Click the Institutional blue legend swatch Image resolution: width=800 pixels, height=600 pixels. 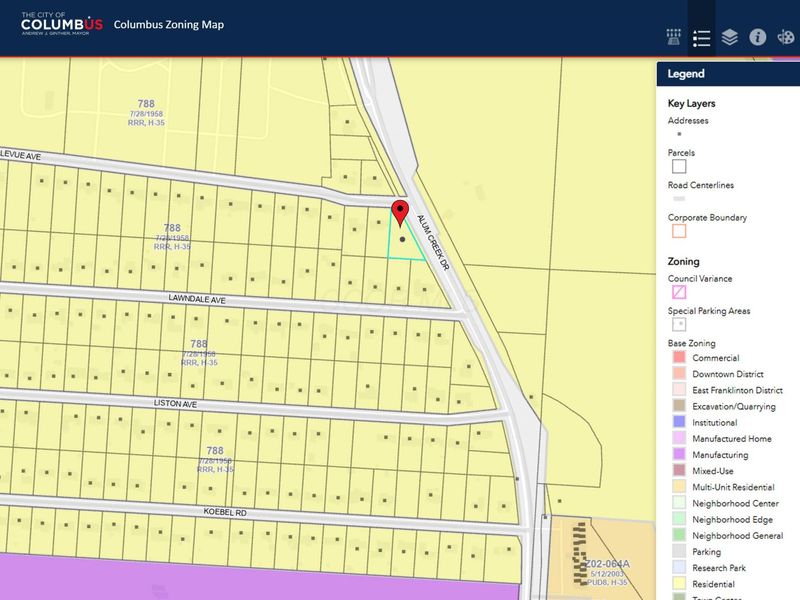pos(679,422)
